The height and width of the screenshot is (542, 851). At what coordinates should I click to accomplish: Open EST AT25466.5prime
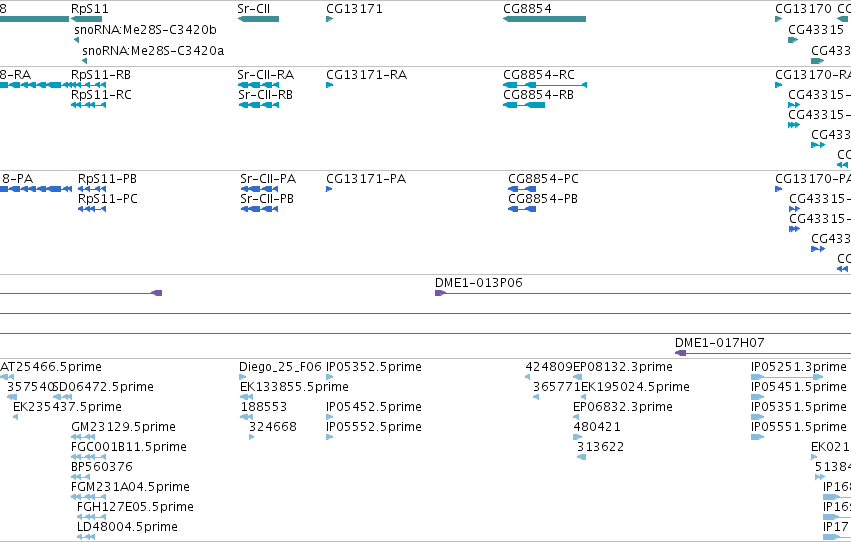coord(50,367)
